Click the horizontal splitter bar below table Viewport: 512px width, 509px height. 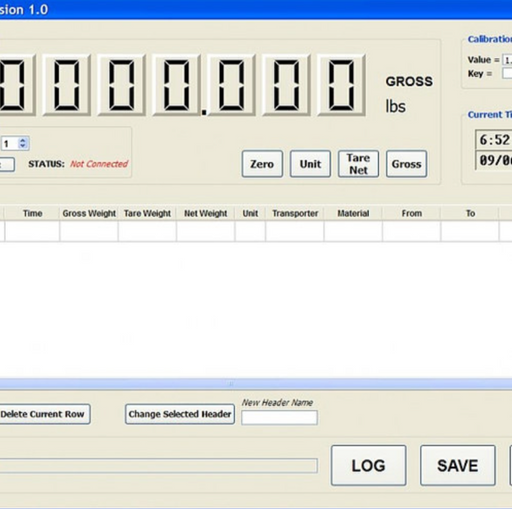(x=256, y=384)
